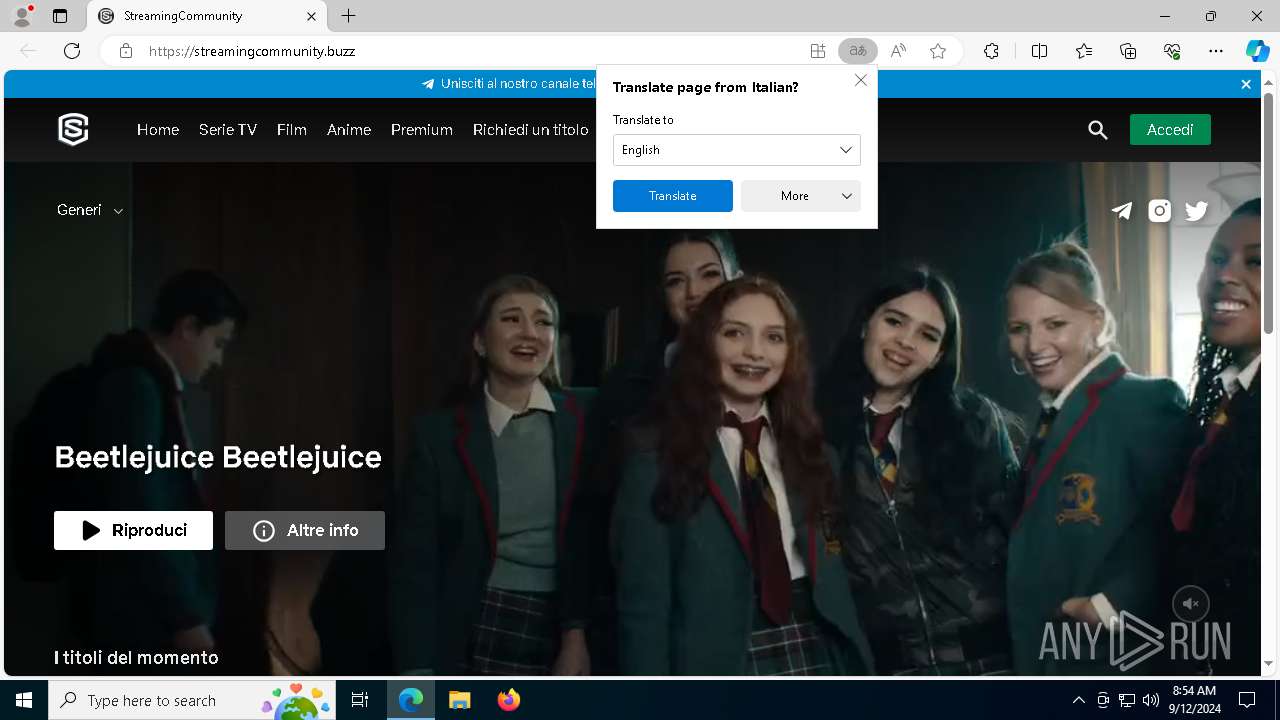
Task: View site information lock icon
Action: tap(126, 51)
